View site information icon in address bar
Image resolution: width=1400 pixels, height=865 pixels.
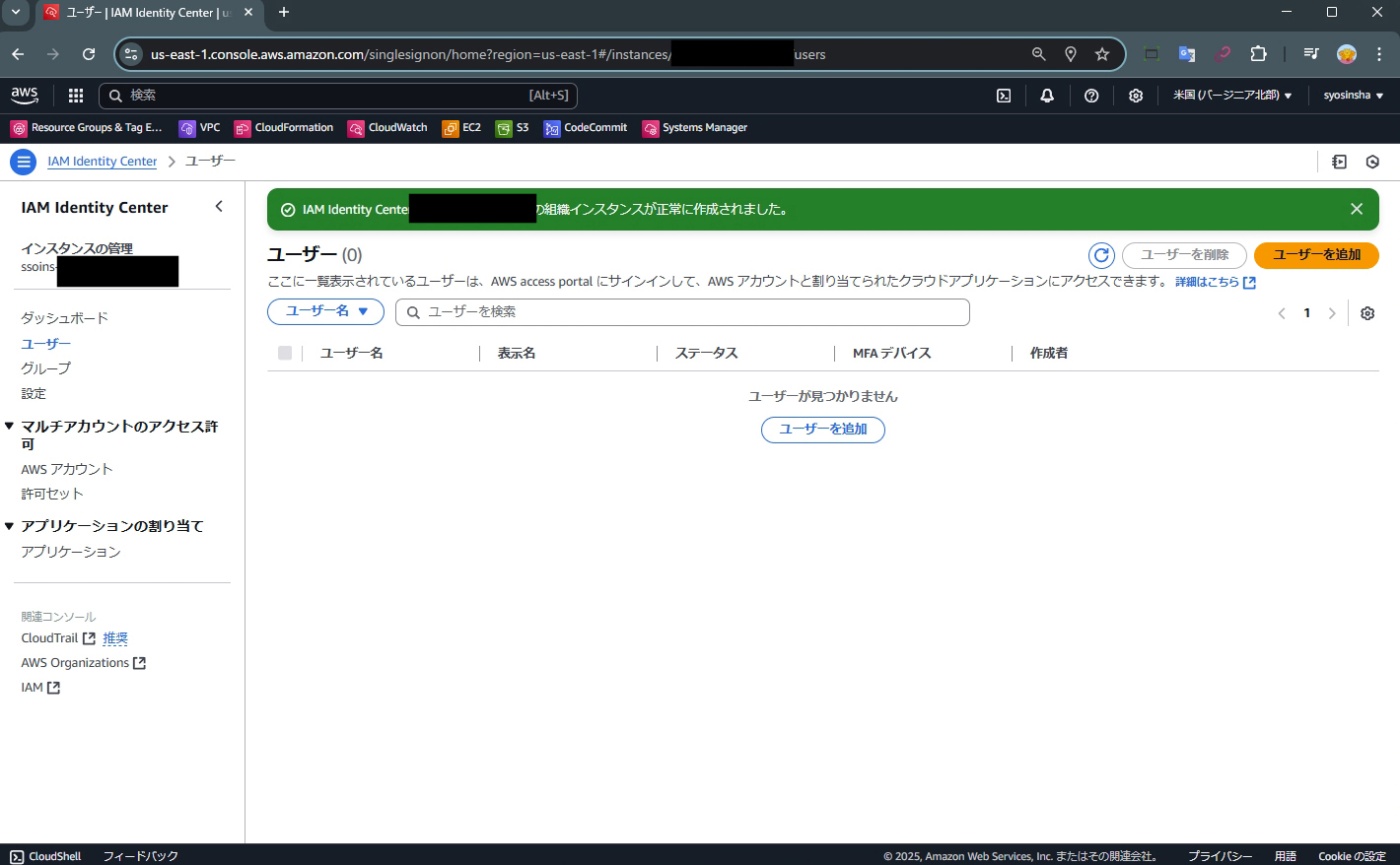[131, 54]
